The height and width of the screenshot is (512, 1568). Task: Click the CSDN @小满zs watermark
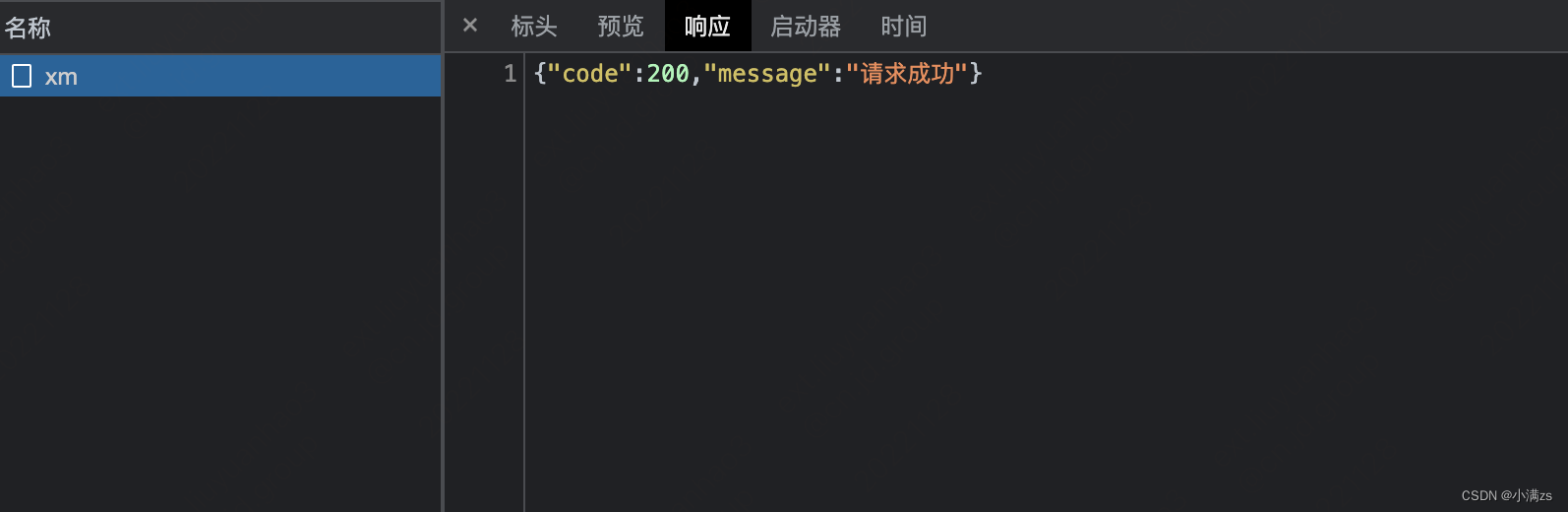(1506, 495)
